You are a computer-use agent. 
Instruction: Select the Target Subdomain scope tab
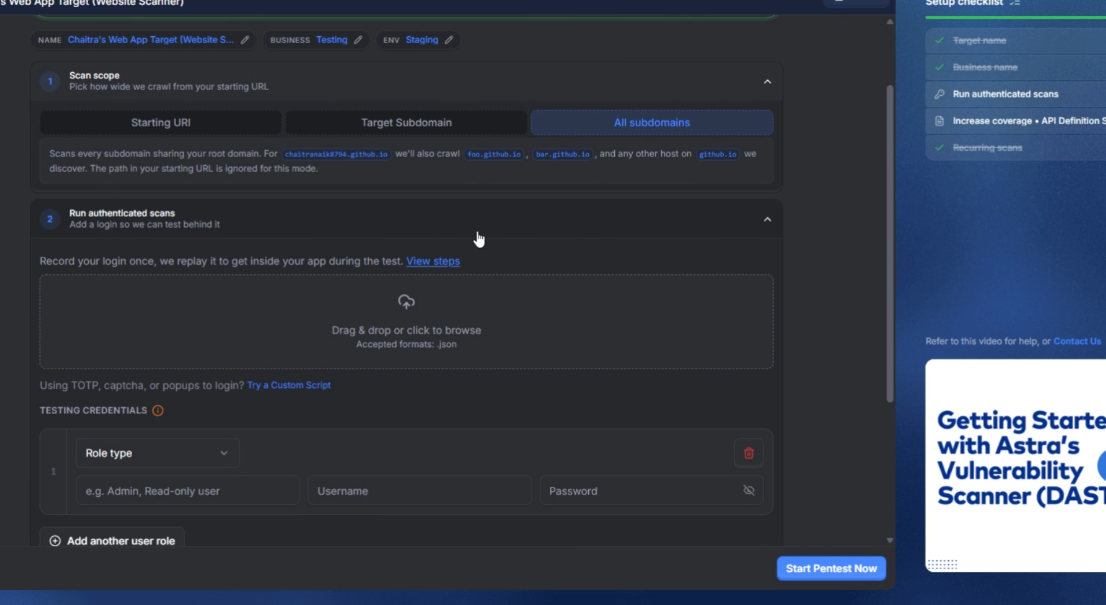[406, 123]
